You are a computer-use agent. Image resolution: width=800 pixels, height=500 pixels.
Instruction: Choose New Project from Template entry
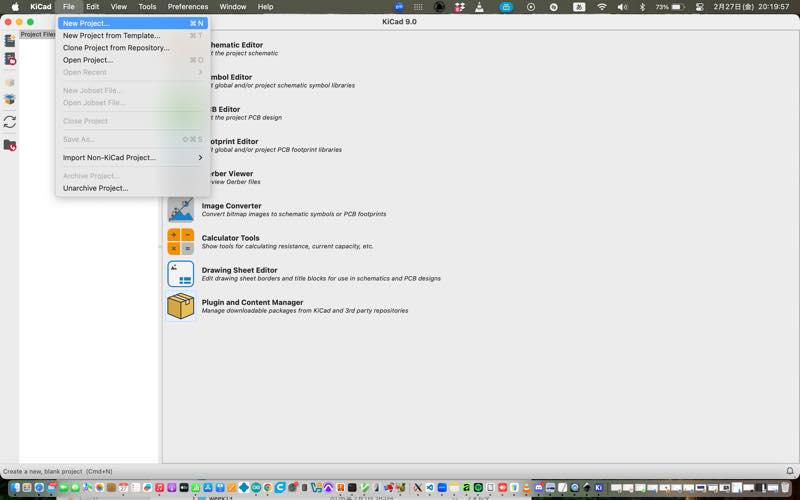pos(133,36)
